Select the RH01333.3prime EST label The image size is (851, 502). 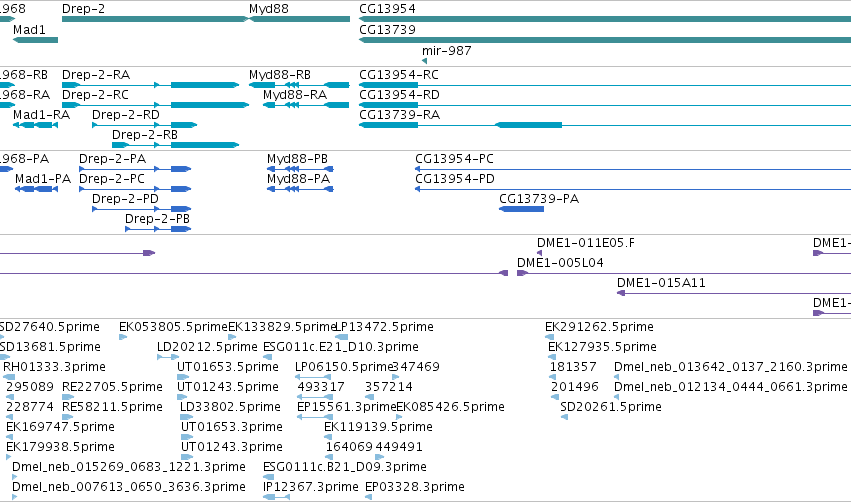click(54, 367)
